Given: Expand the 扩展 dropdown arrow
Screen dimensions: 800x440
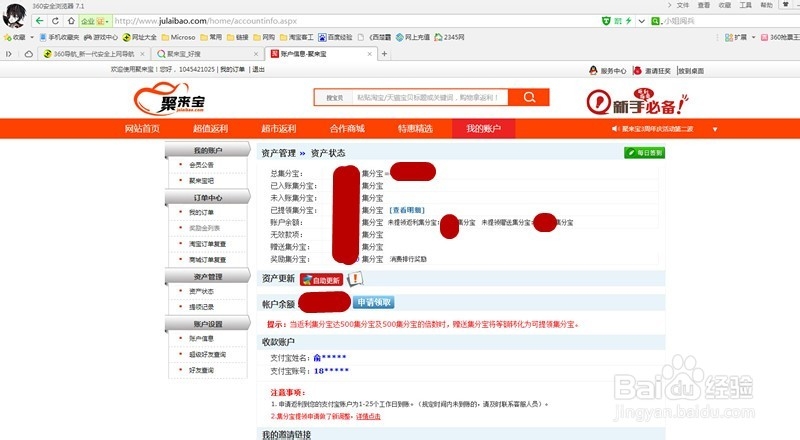Looking at the screenshot, I should pyautogui.click(x=753, y=37).
